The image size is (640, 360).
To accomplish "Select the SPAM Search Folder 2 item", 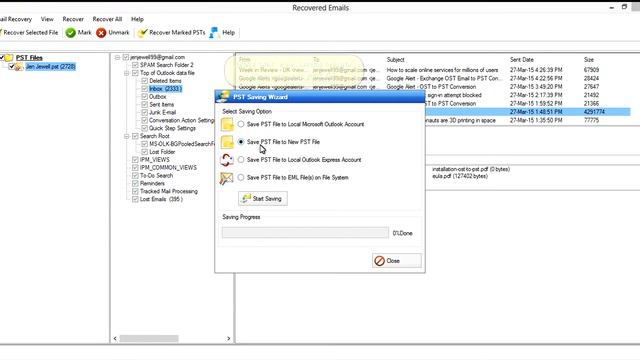I will click(167, 65).
